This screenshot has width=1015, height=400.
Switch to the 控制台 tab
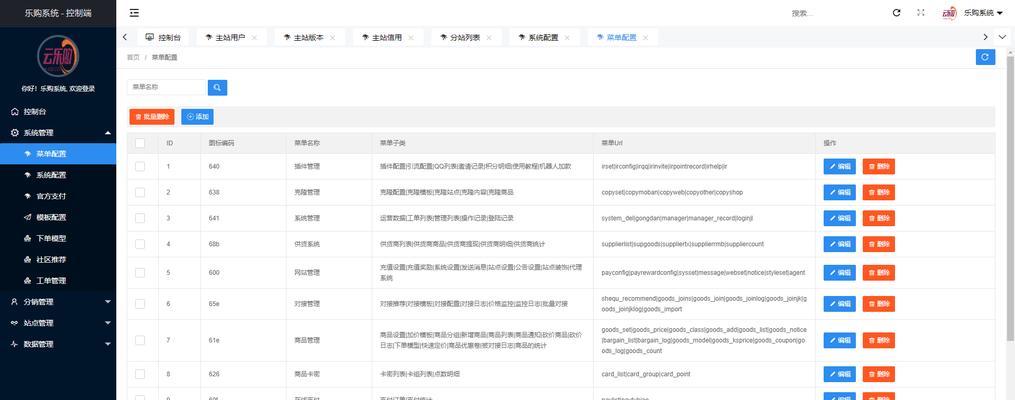(x=162, y=38)
